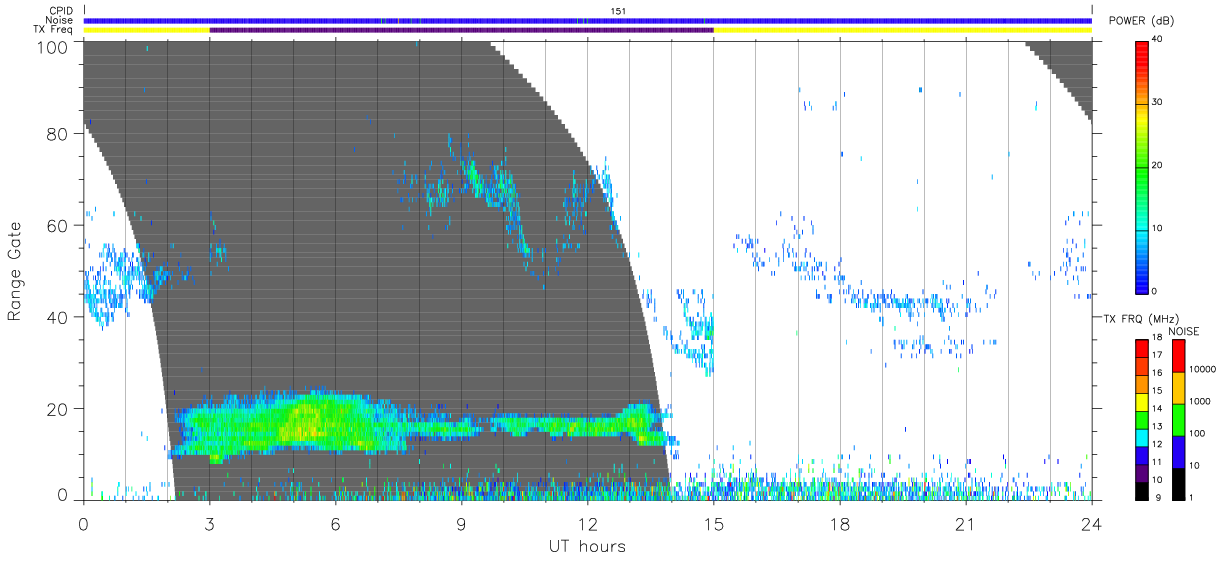Click the 80 tick on Range Gate axis
The width and height of the screenshot is (1228, 567).
point(56,134)
